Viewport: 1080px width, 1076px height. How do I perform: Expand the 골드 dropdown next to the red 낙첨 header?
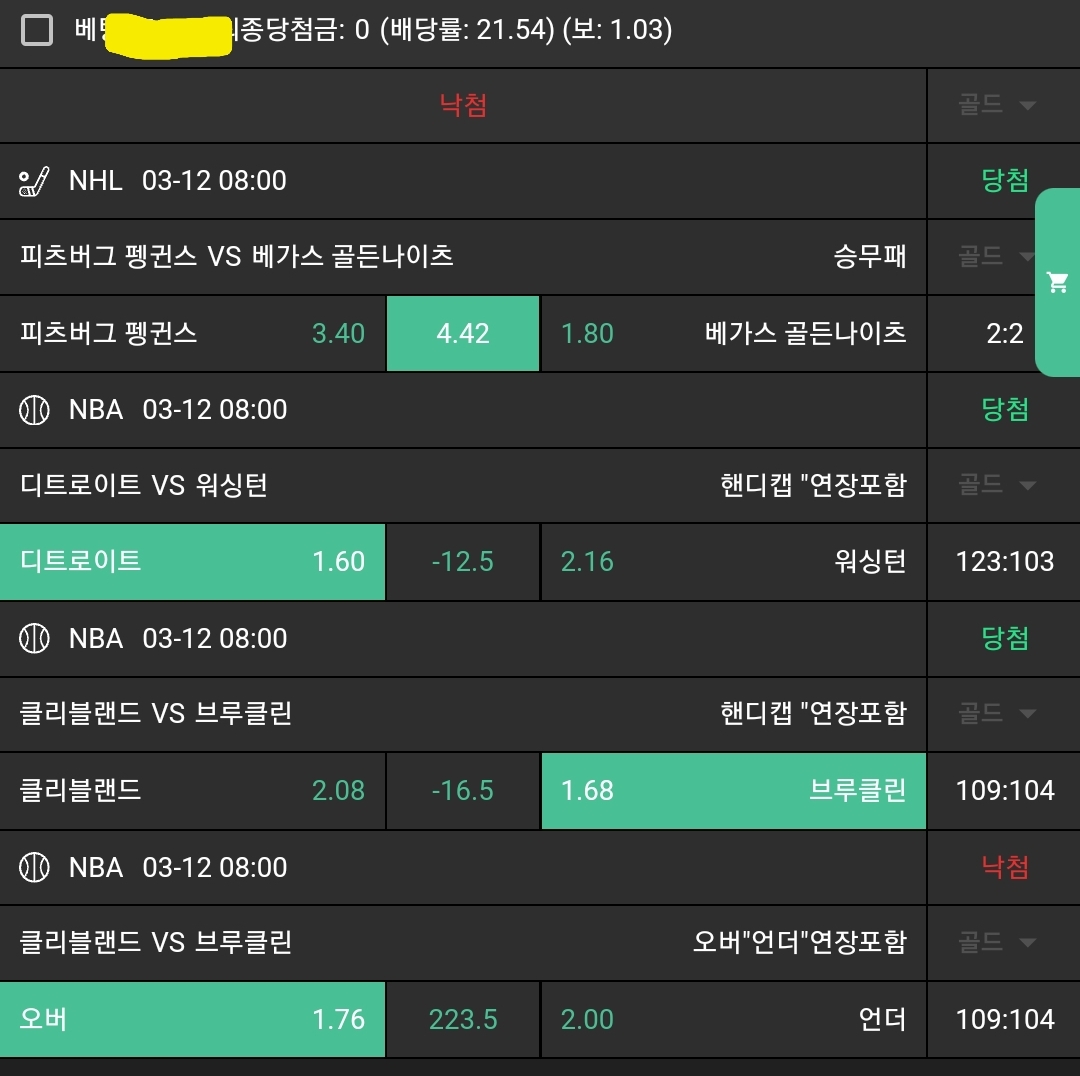pos(997,105)
